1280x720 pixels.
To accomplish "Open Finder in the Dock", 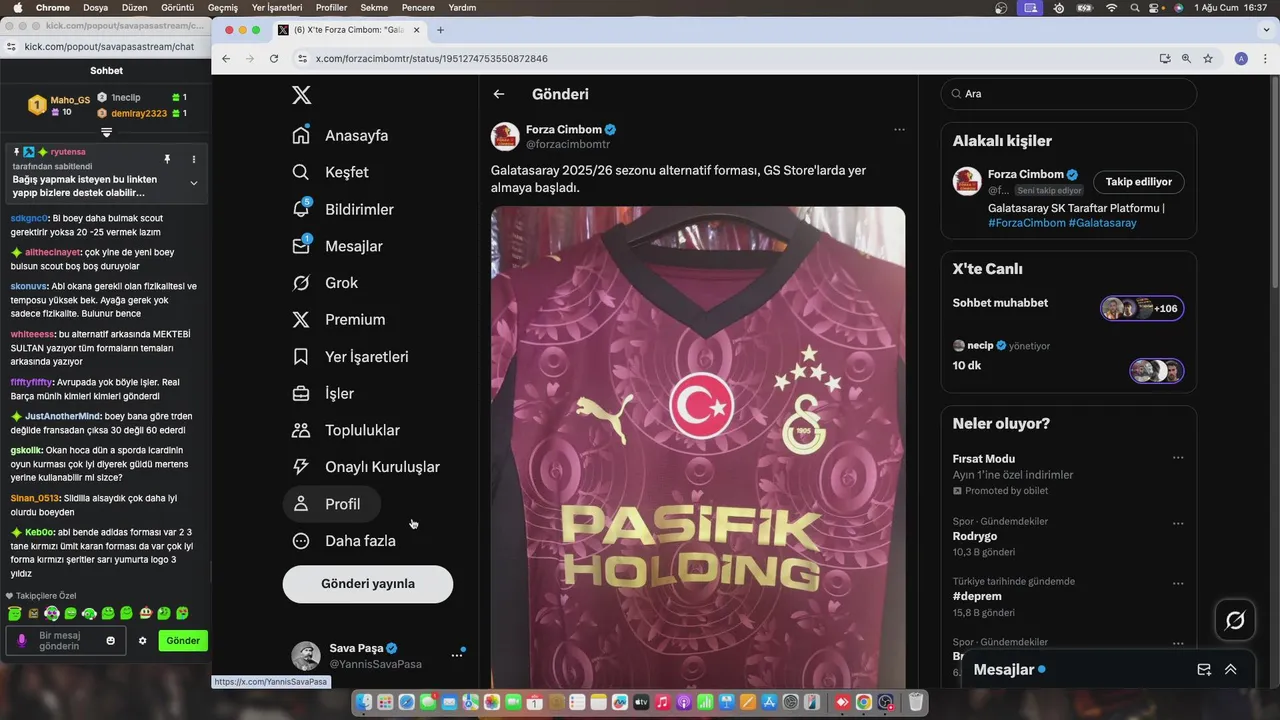I will (x=364, y=703).
